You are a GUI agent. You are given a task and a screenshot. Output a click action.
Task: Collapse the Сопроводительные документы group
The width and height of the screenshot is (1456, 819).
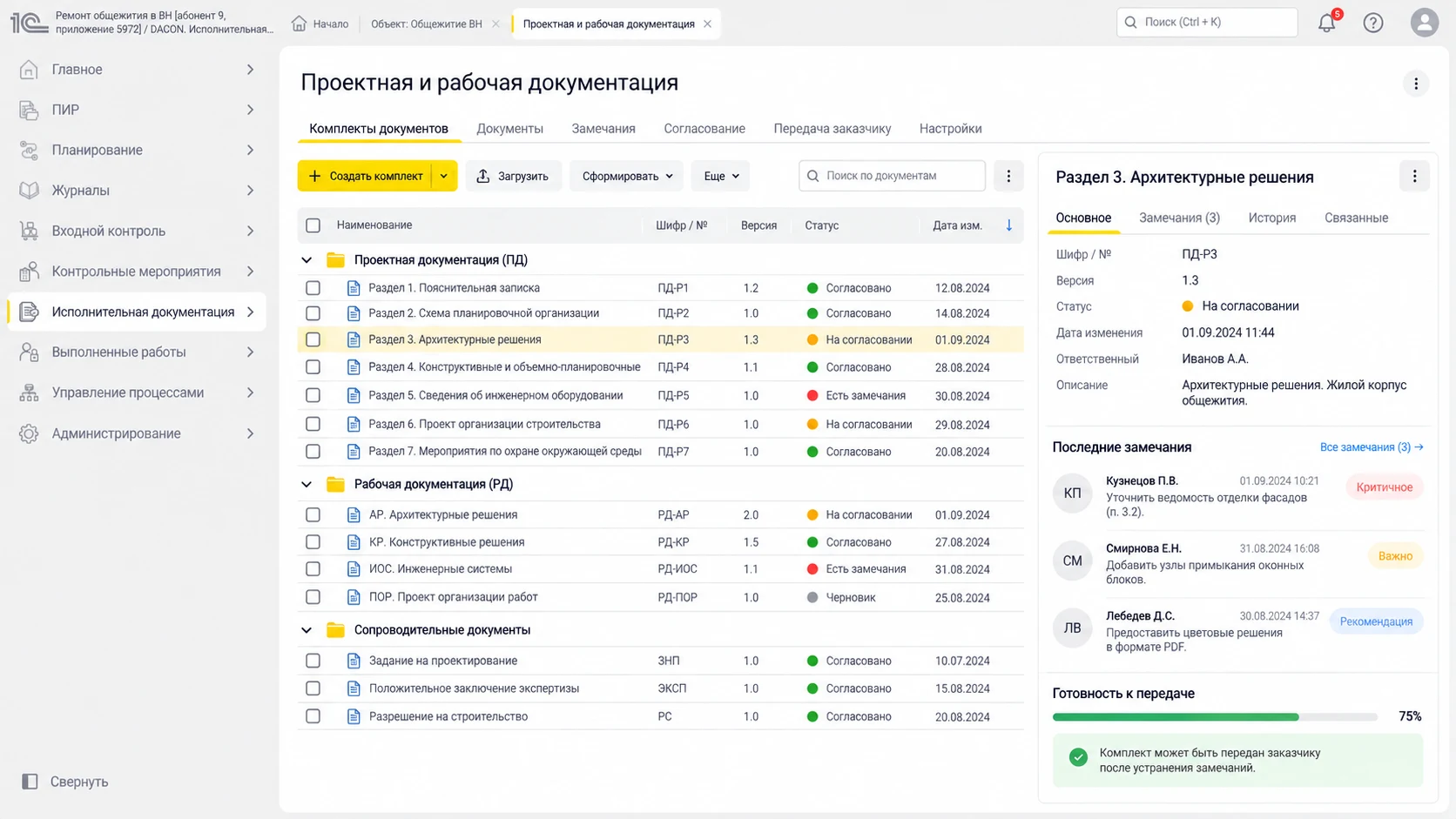[x=307, y=630]
